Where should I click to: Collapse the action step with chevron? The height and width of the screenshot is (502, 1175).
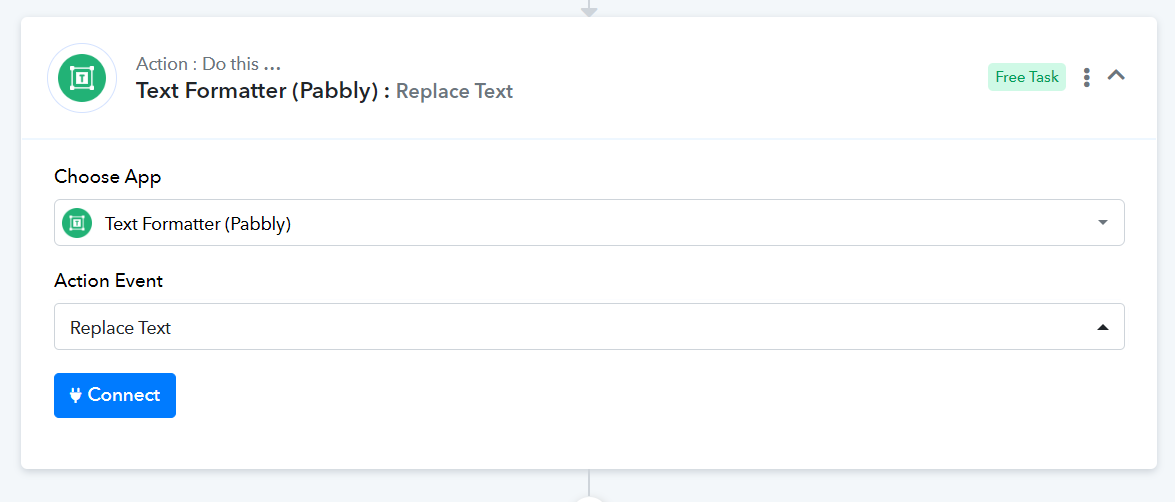tap(1117, 75)
